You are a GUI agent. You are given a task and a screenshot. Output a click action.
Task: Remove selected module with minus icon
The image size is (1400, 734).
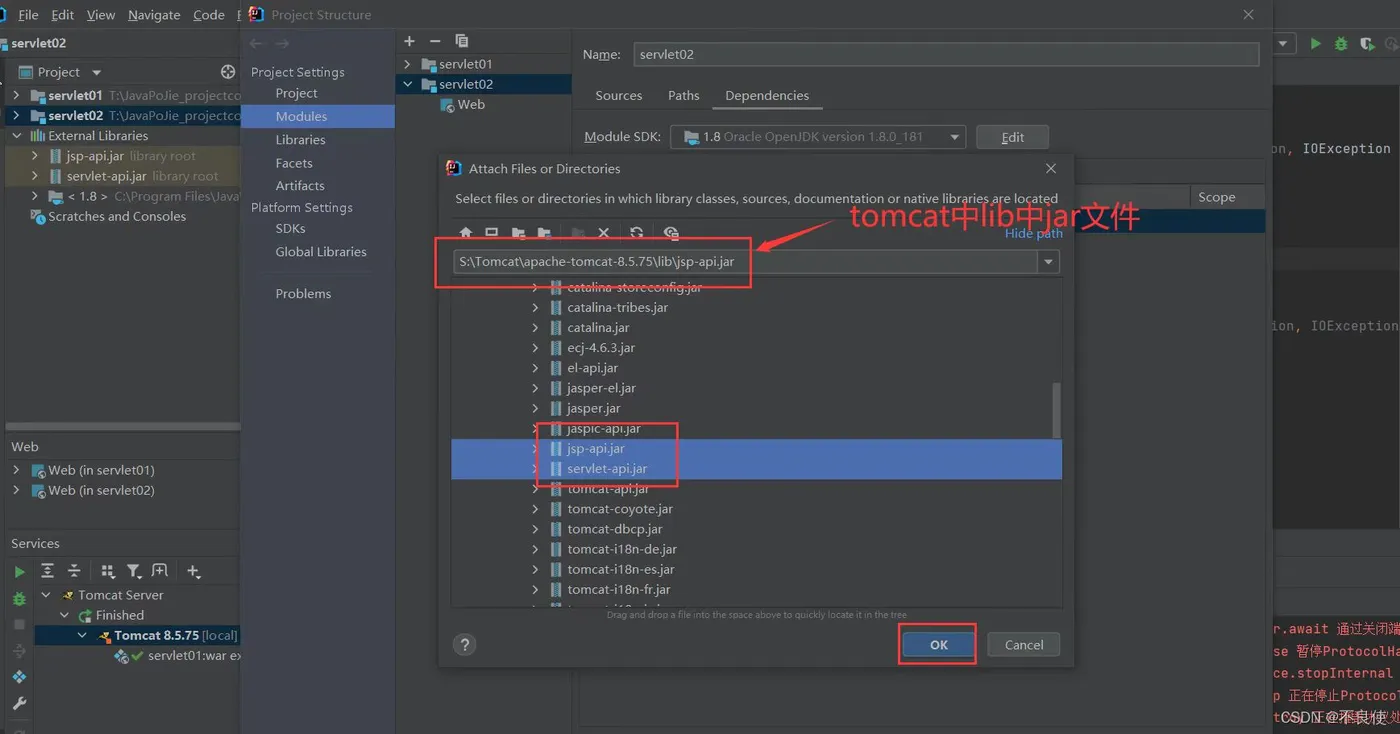pos(434,41)
